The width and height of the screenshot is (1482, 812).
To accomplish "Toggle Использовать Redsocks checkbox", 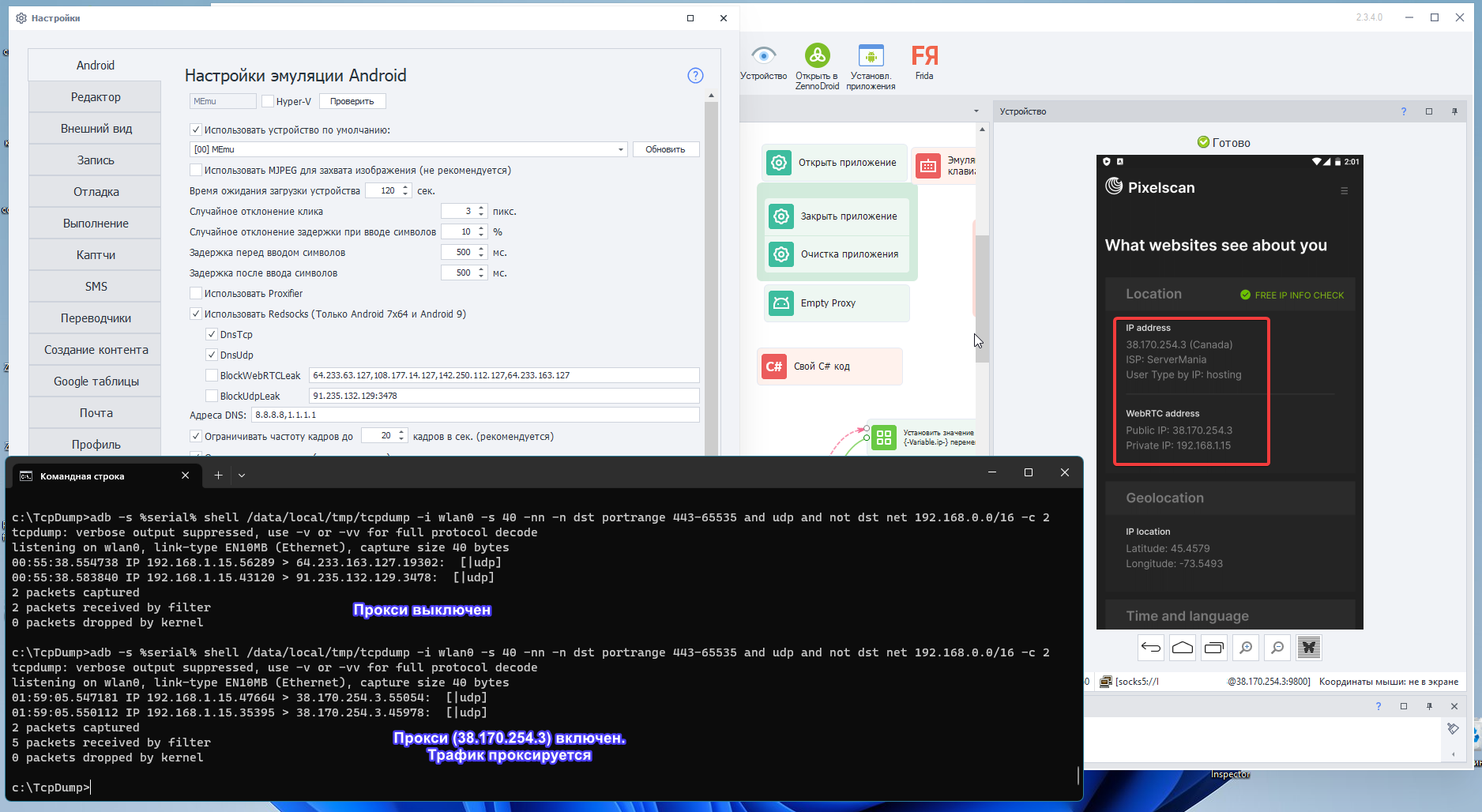I will [x=196, y=314].
